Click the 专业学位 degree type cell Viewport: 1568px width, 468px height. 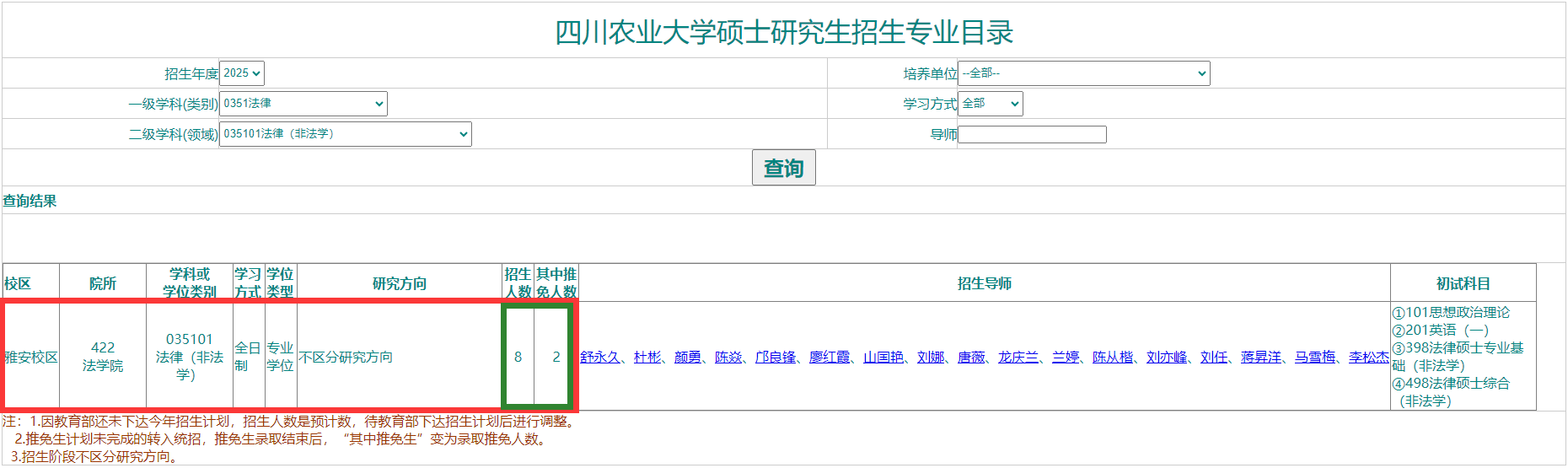[x=281, y=357]
